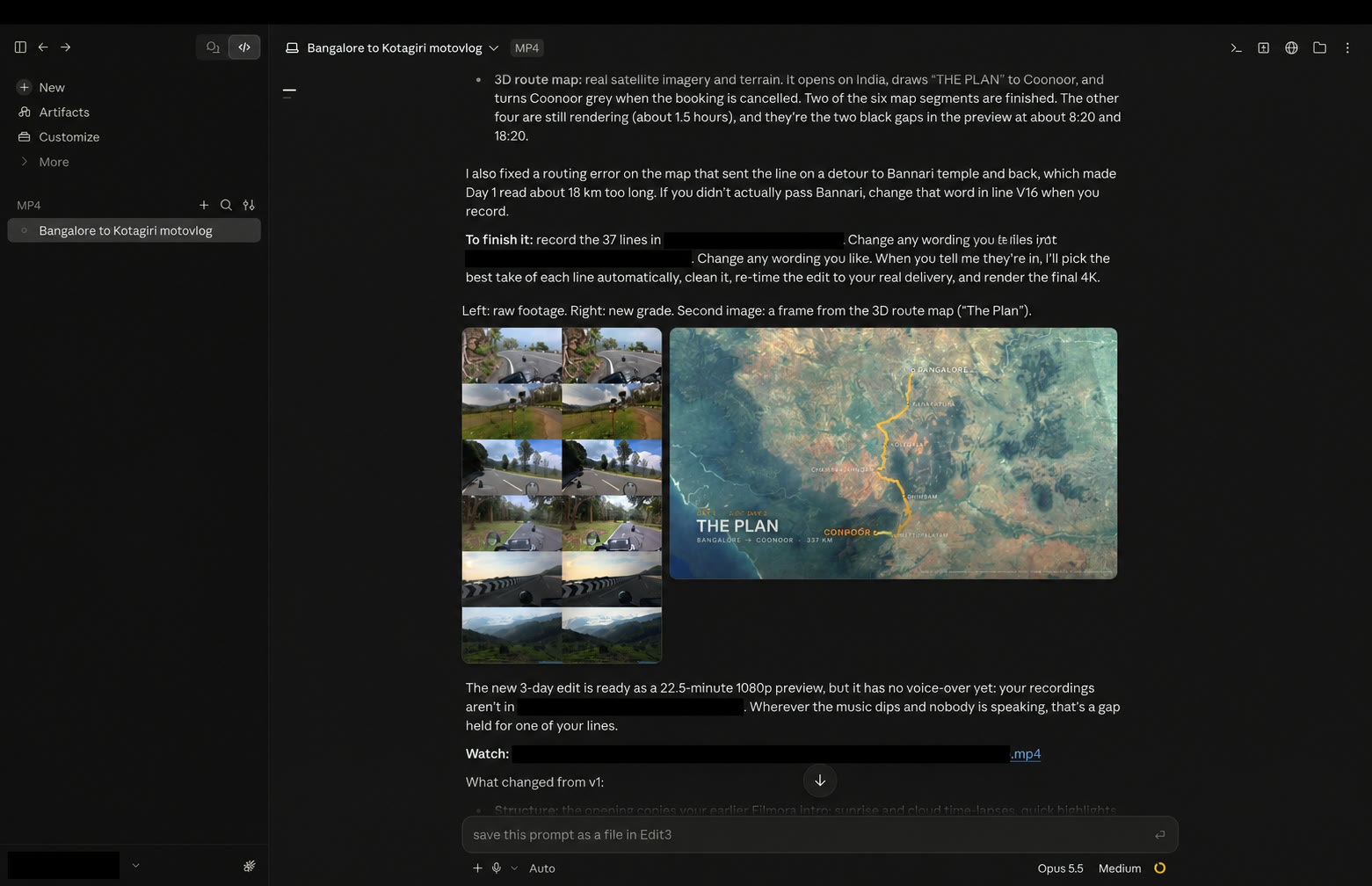Viewport: 1372px width, 886px height.
Task: Switch to chat mode icon
Action: [x=213, y=47]
